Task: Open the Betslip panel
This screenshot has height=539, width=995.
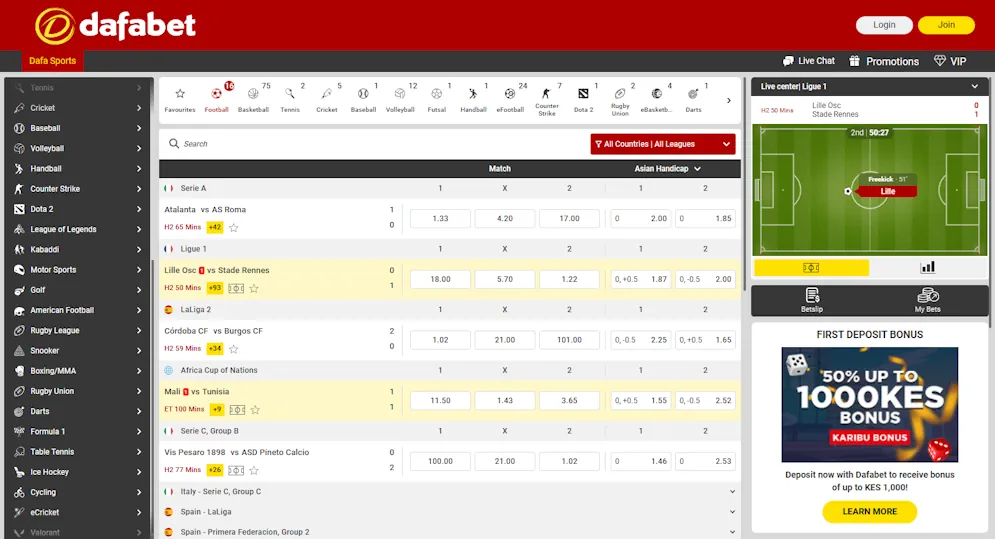Action: click(x=812, y=300)
